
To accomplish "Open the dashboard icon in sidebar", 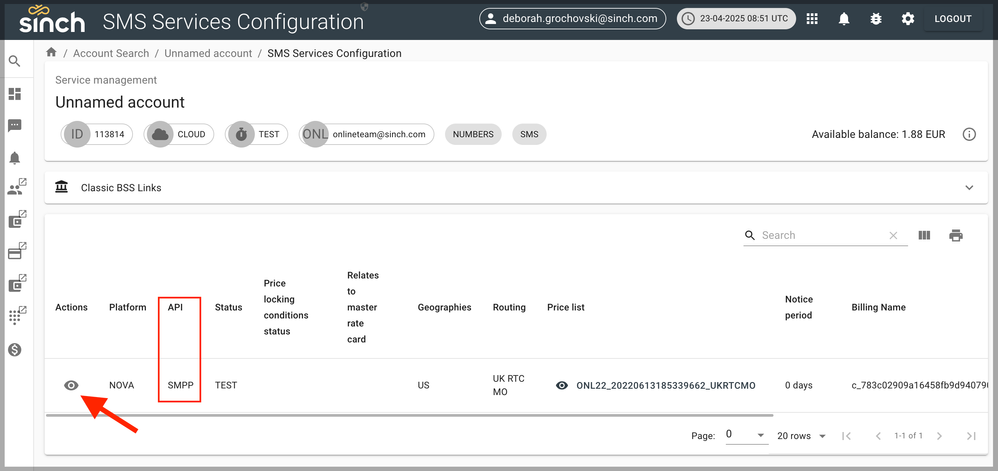I will pos(15,94).
